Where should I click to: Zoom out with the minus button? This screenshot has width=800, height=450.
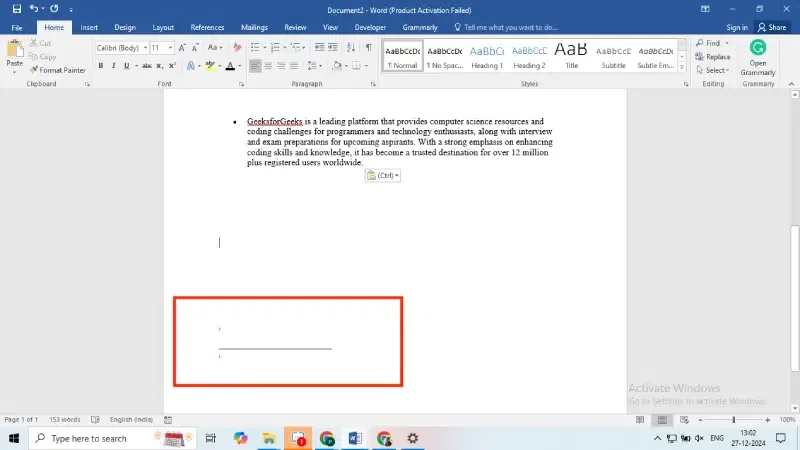click(x=701, y=419)
